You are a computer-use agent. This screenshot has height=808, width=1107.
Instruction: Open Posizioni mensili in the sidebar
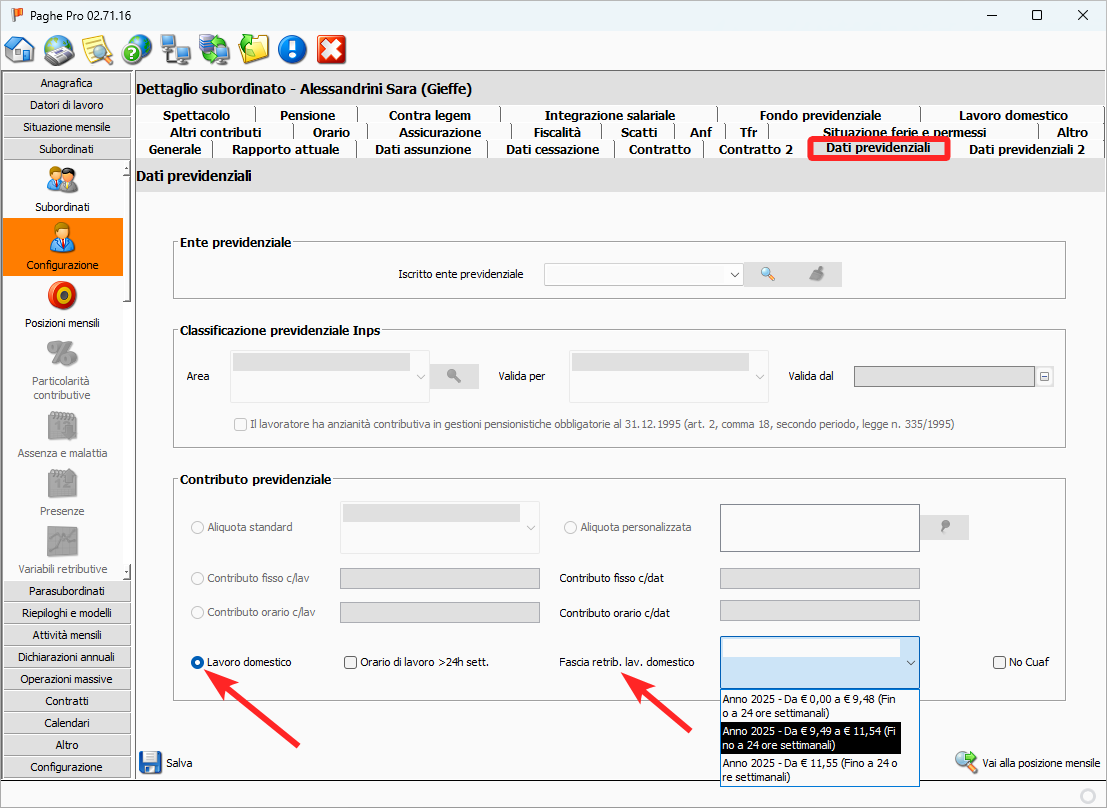click(62, 305)
